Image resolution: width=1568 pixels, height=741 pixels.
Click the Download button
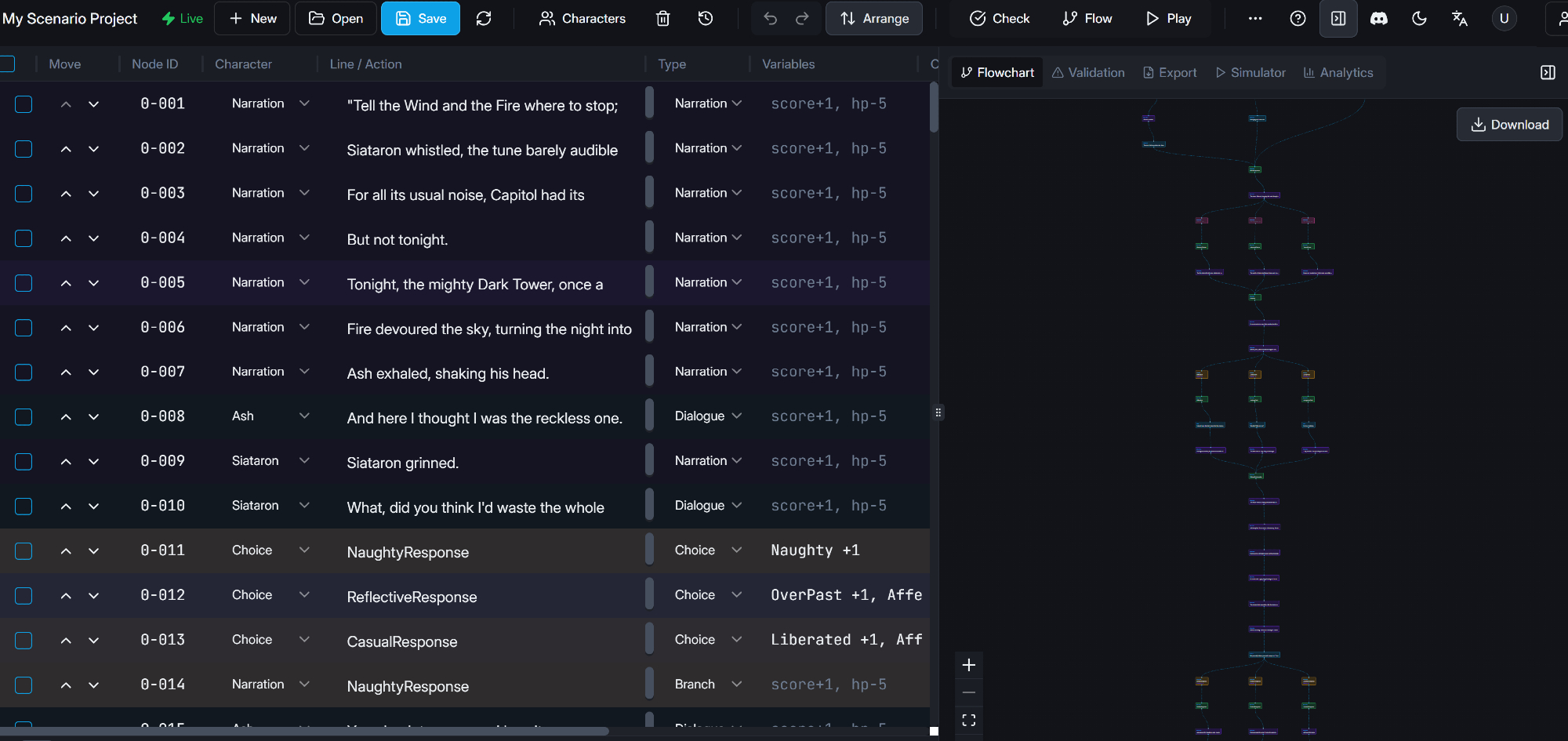point(1509,125)
